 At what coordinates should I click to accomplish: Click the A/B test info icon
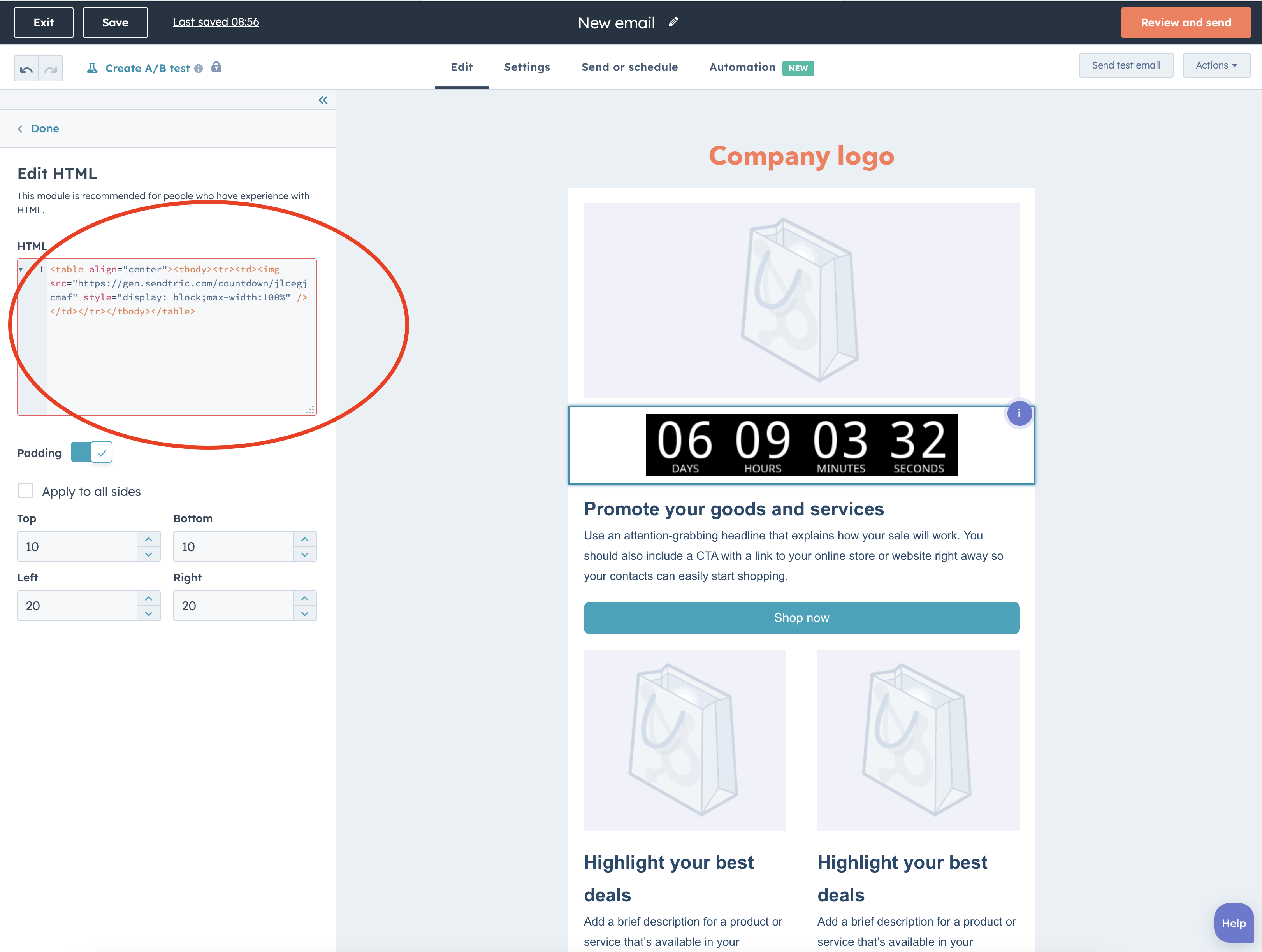click(x=199, y=69)
